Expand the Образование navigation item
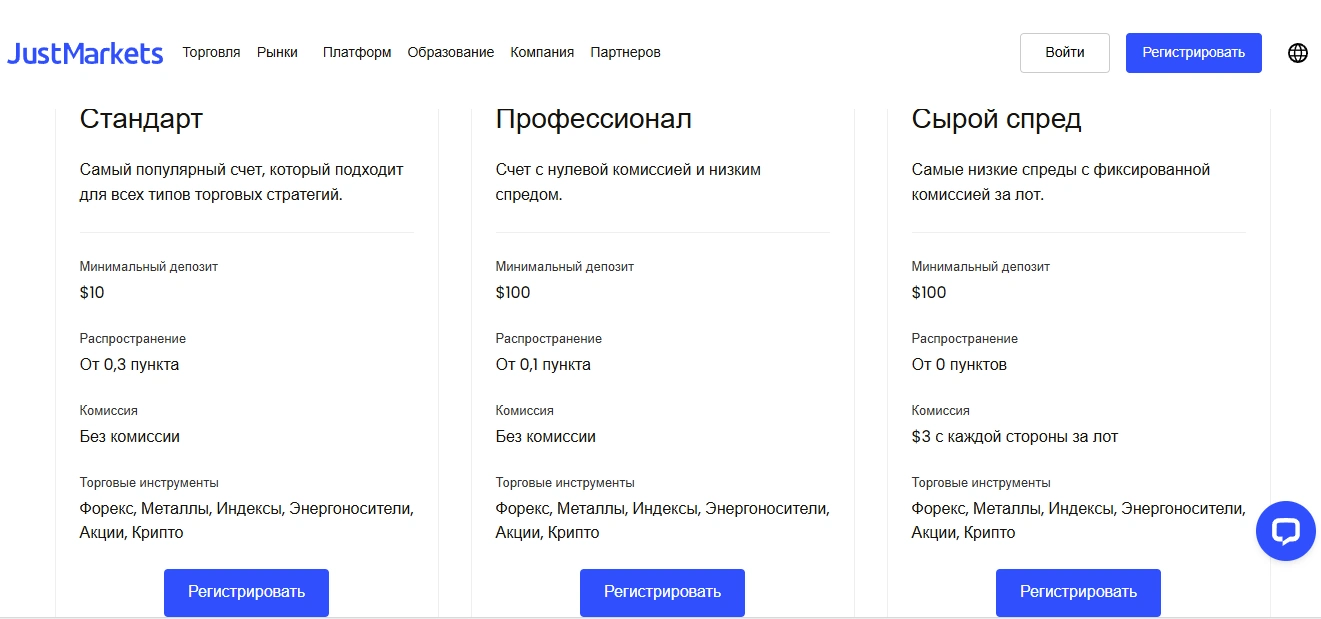Screen dimensions: 1321x619 point(450,52)
